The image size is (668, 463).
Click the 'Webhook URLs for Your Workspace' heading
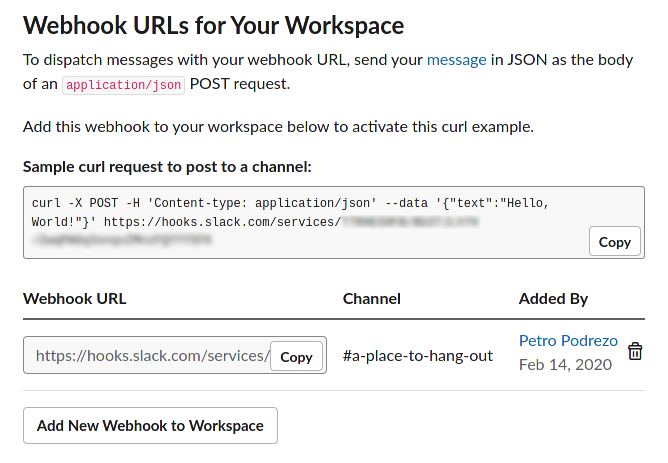click(213, 26)
